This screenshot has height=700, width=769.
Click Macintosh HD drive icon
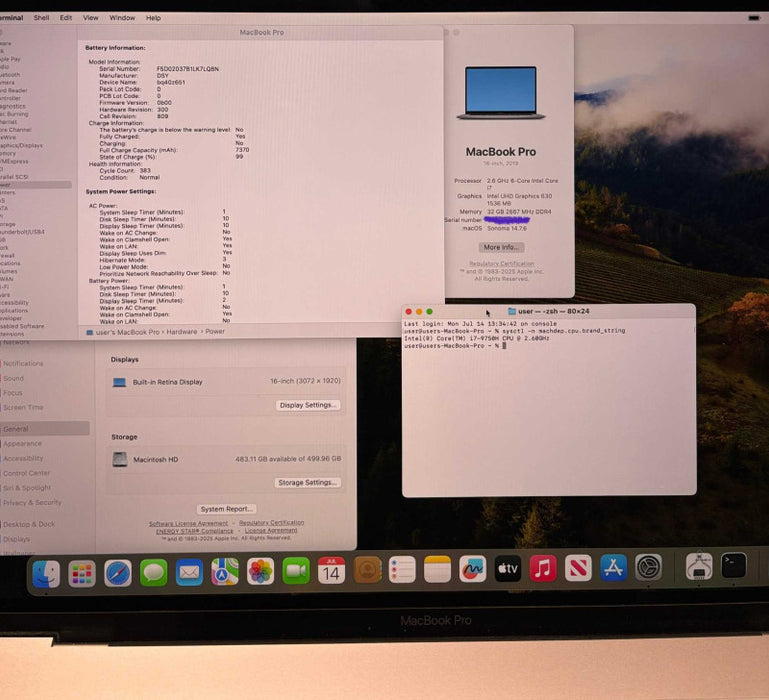click(120, 459)
